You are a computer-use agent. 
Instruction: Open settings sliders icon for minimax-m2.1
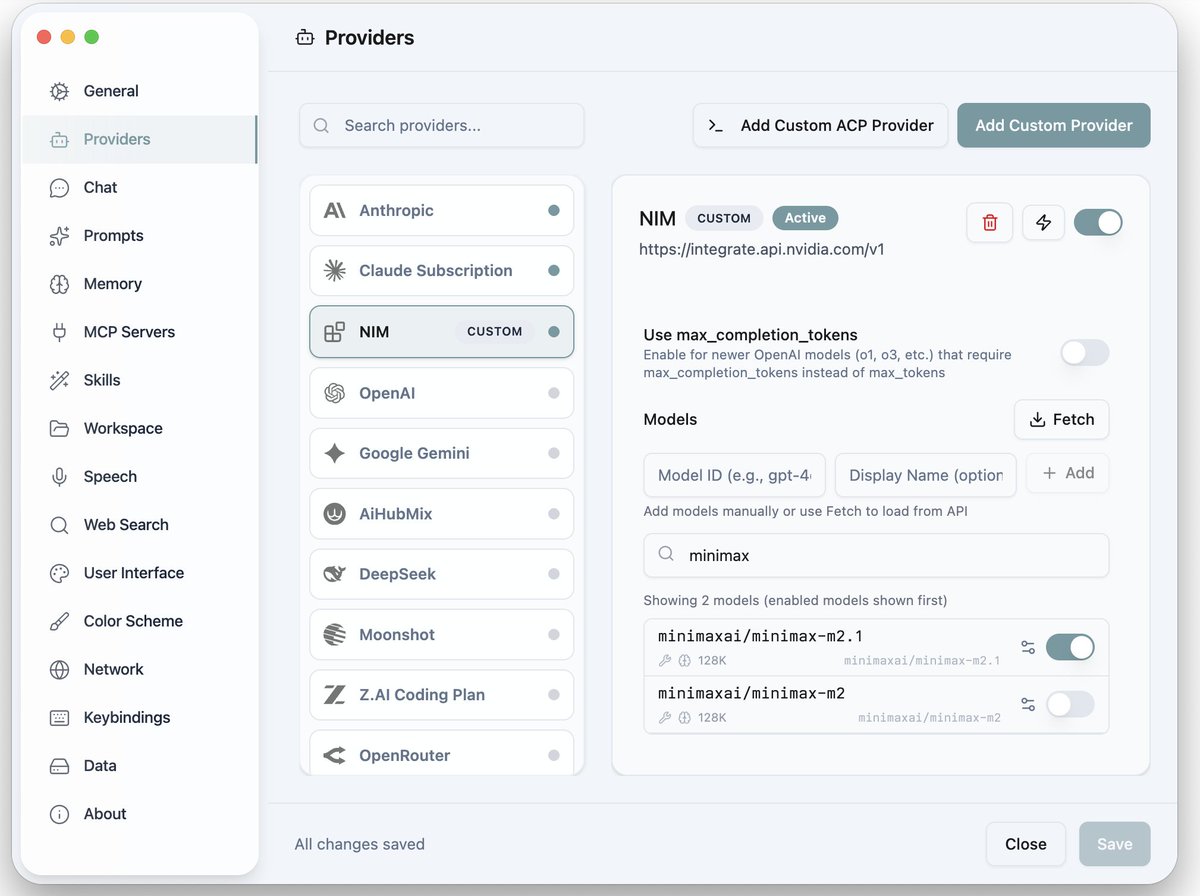(x=1028, y=648)
